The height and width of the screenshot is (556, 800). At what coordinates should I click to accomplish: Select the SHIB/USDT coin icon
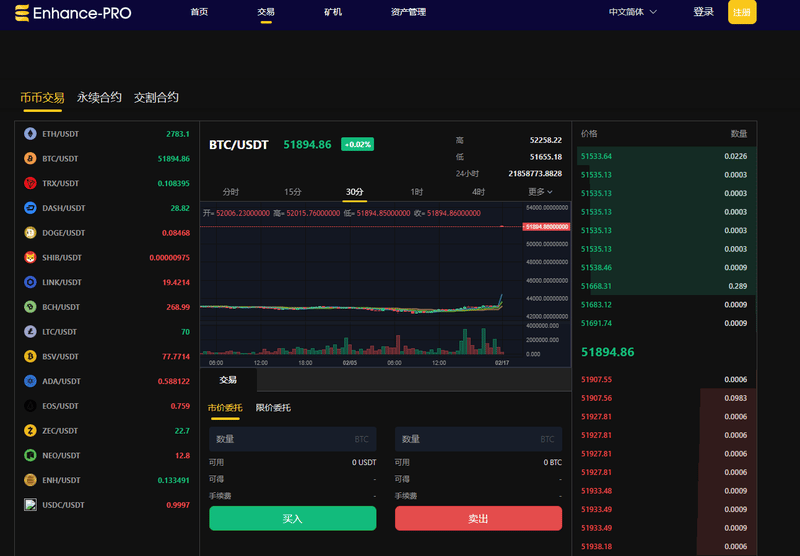point(30,258)
